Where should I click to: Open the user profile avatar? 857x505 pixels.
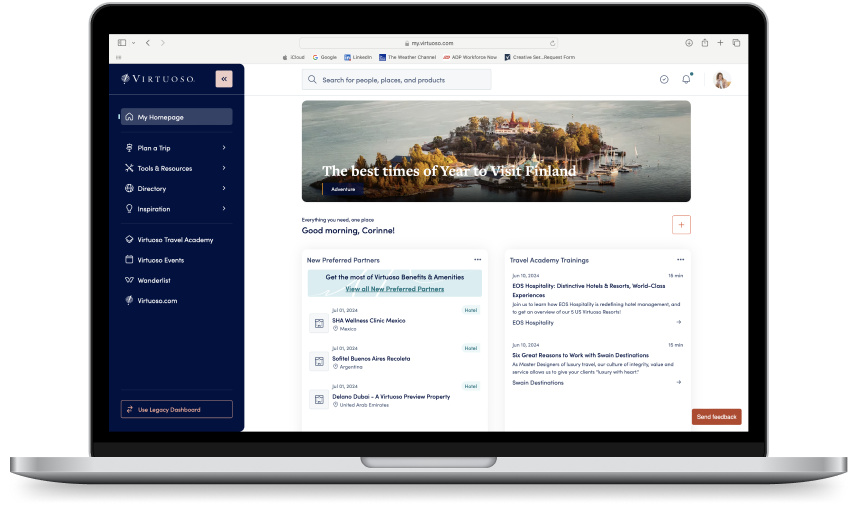coord(722,80)
